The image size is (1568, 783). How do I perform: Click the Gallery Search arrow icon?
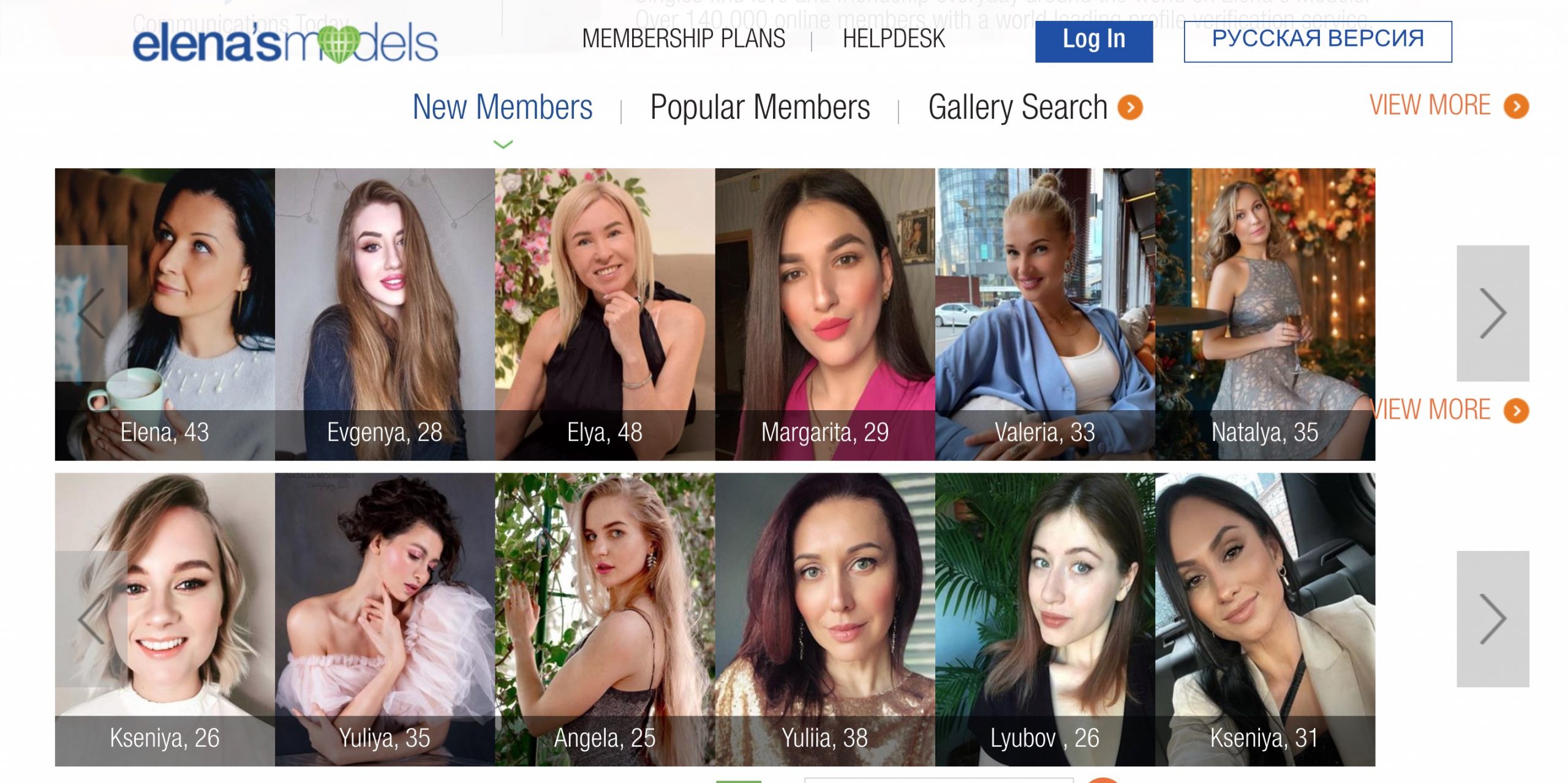coord(1132,107)
